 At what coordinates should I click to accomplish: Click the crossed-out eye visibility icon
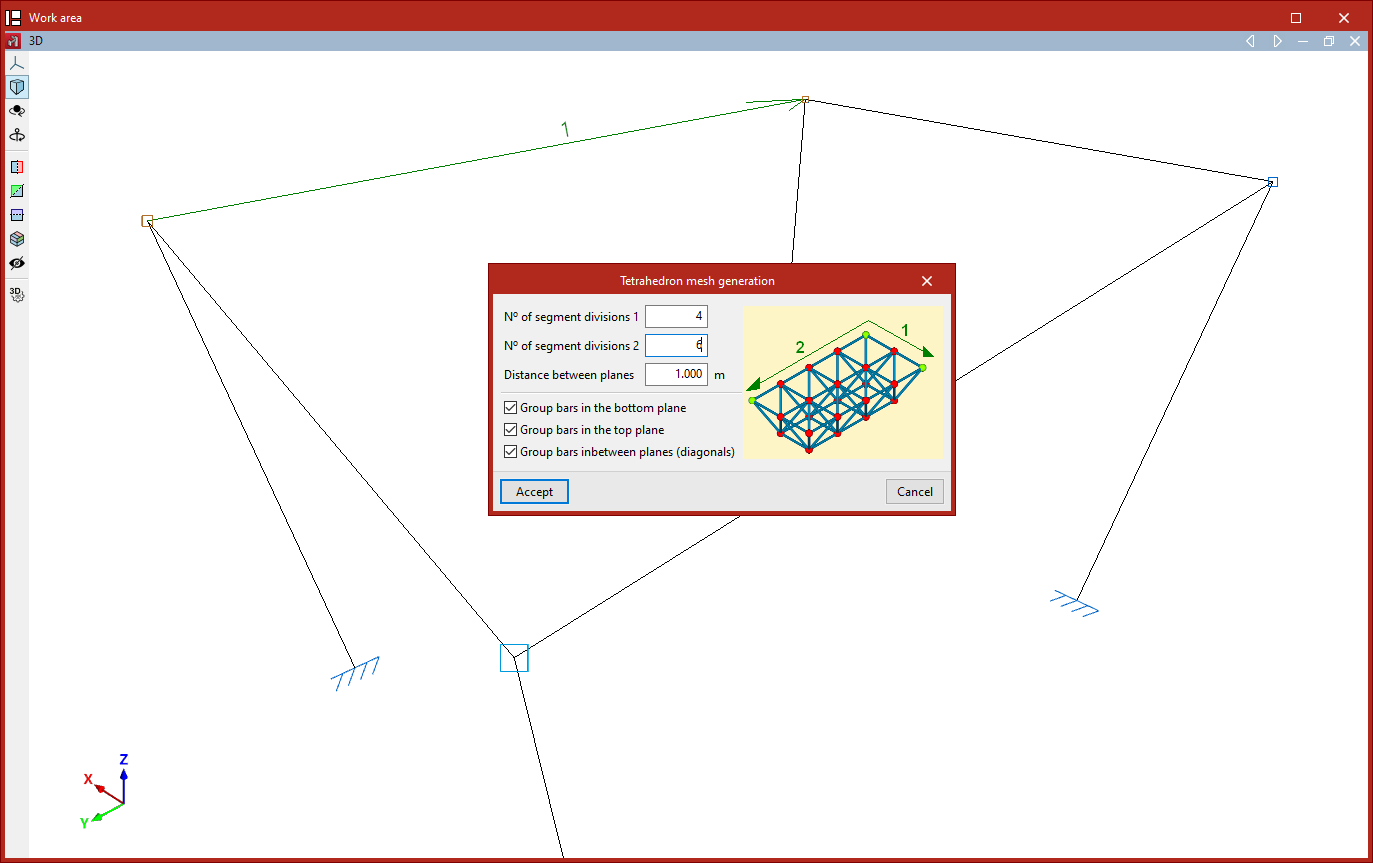coord(16,263)
